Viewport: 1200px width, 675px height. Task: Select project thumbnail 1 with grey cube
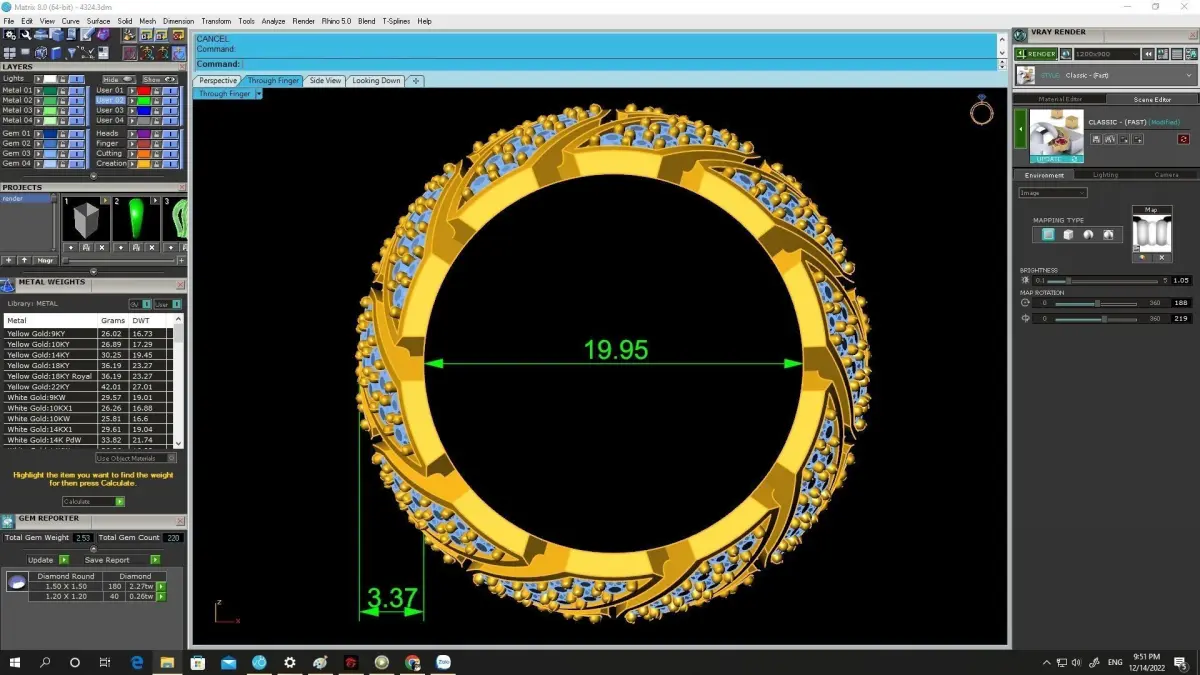click(x=86, y=218)
